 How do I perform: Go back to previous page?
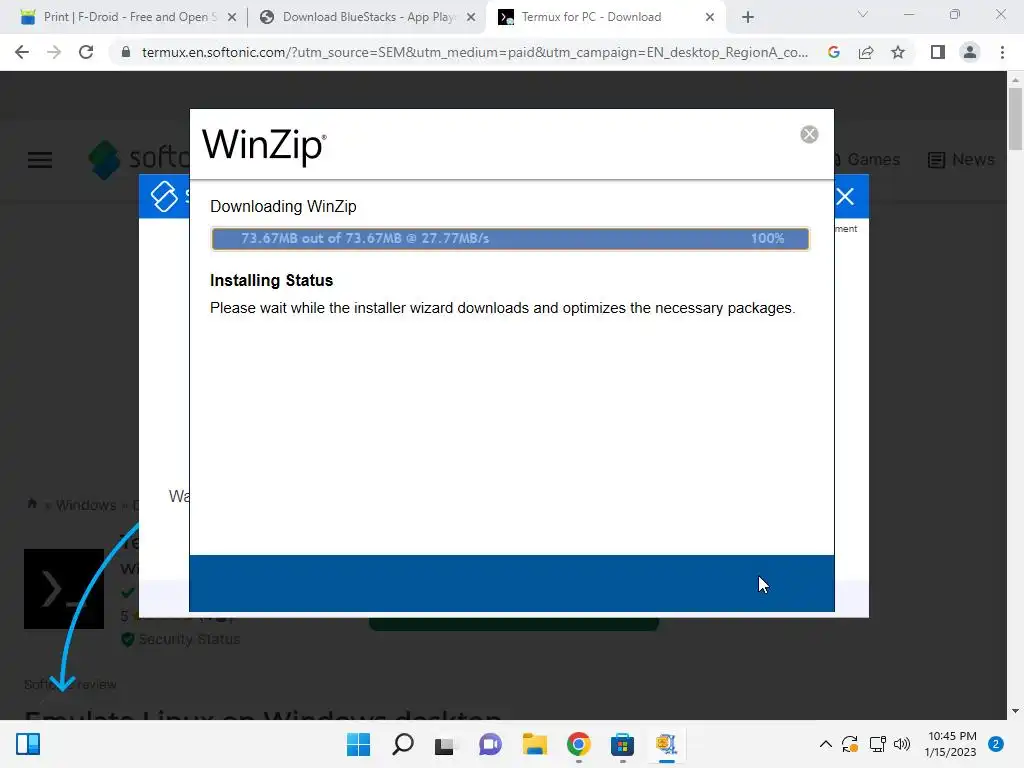click(x=22, y=52)
